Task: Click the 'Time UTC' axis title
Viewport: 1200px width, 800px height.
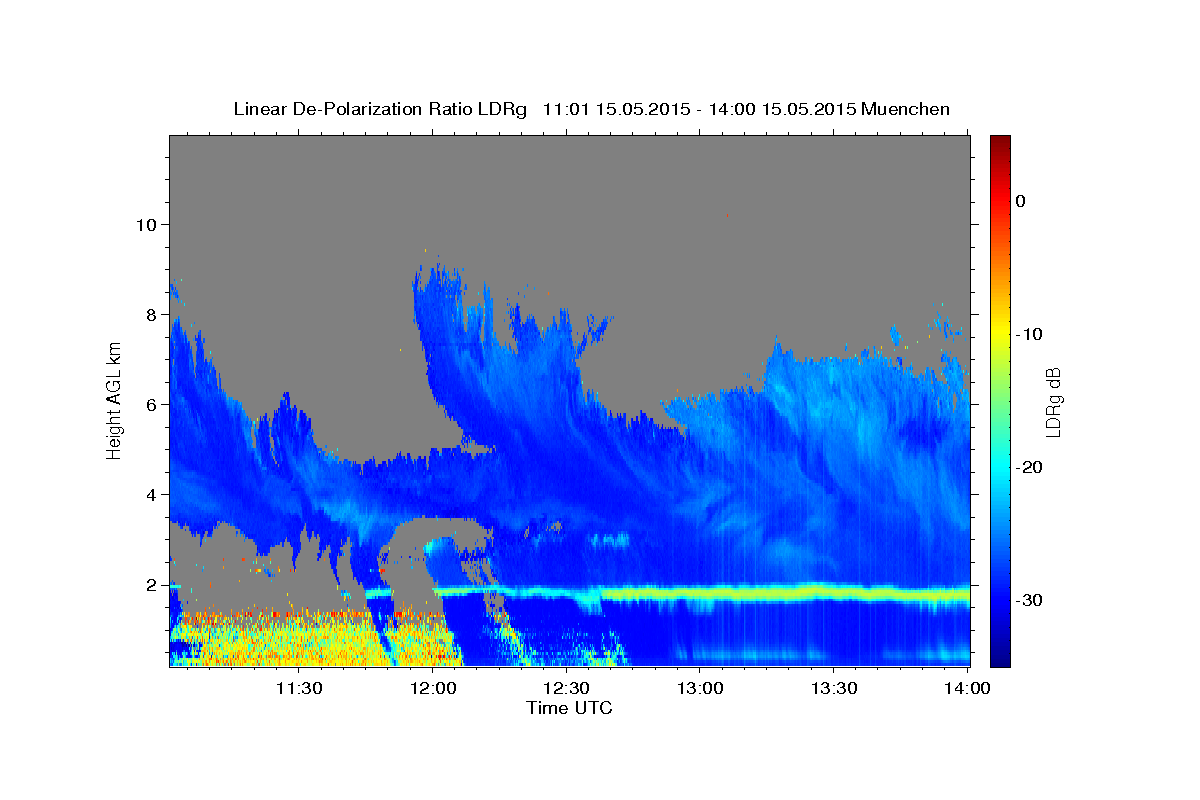Action: [569, 708]
